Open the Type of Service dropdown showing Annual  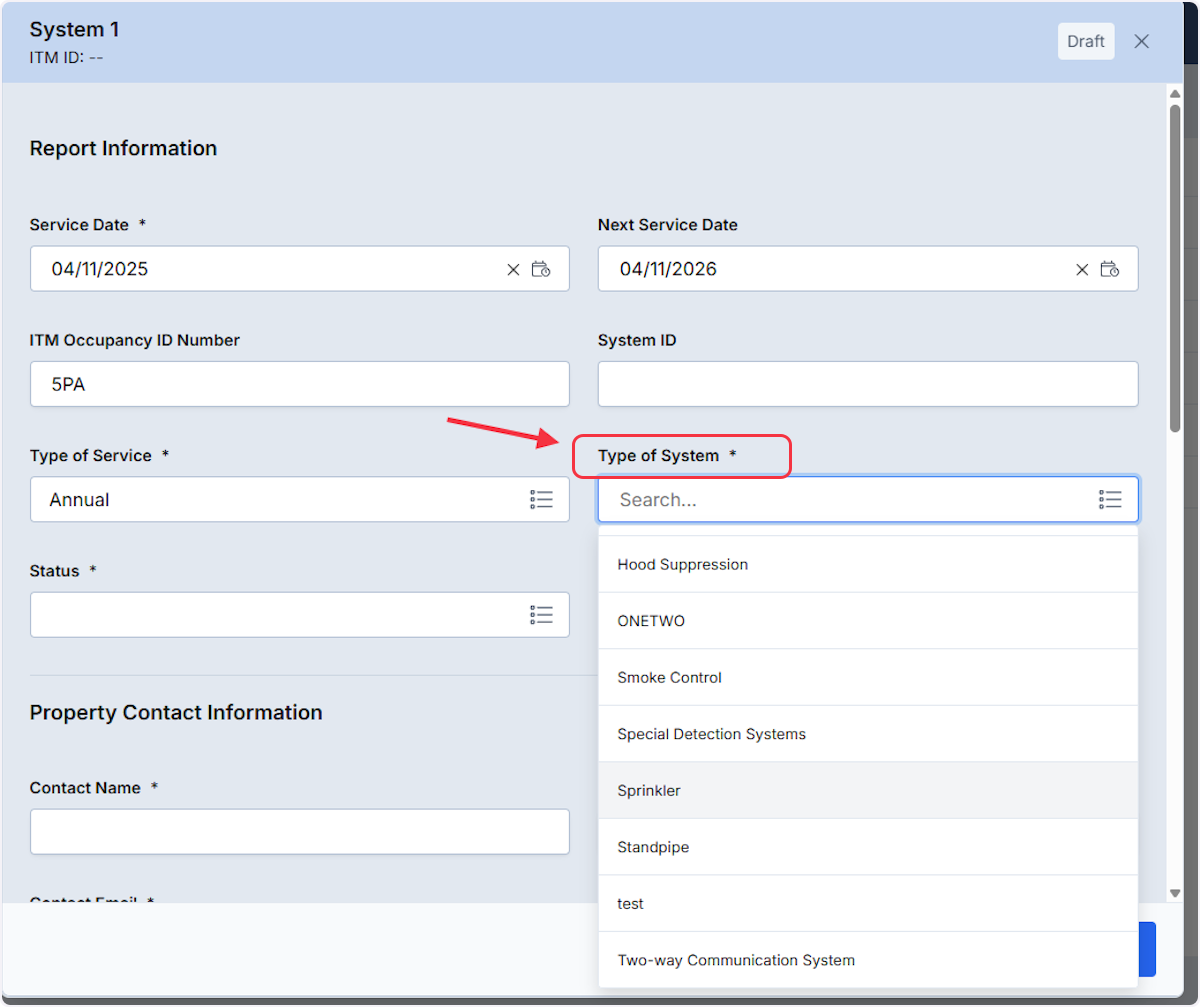300,499
